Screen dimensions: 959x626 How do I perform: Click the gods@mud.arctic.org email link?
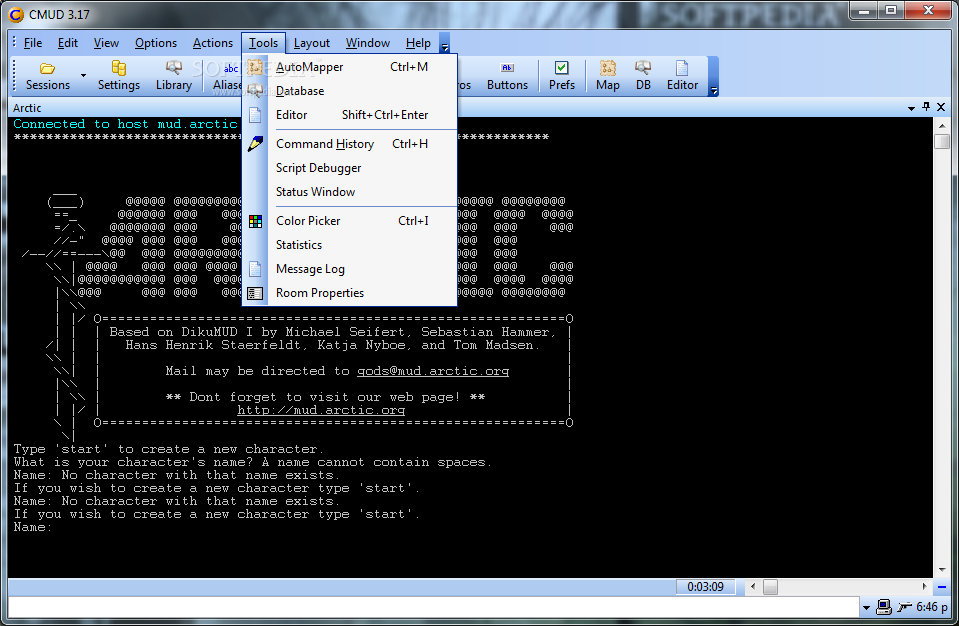point(432,371)
